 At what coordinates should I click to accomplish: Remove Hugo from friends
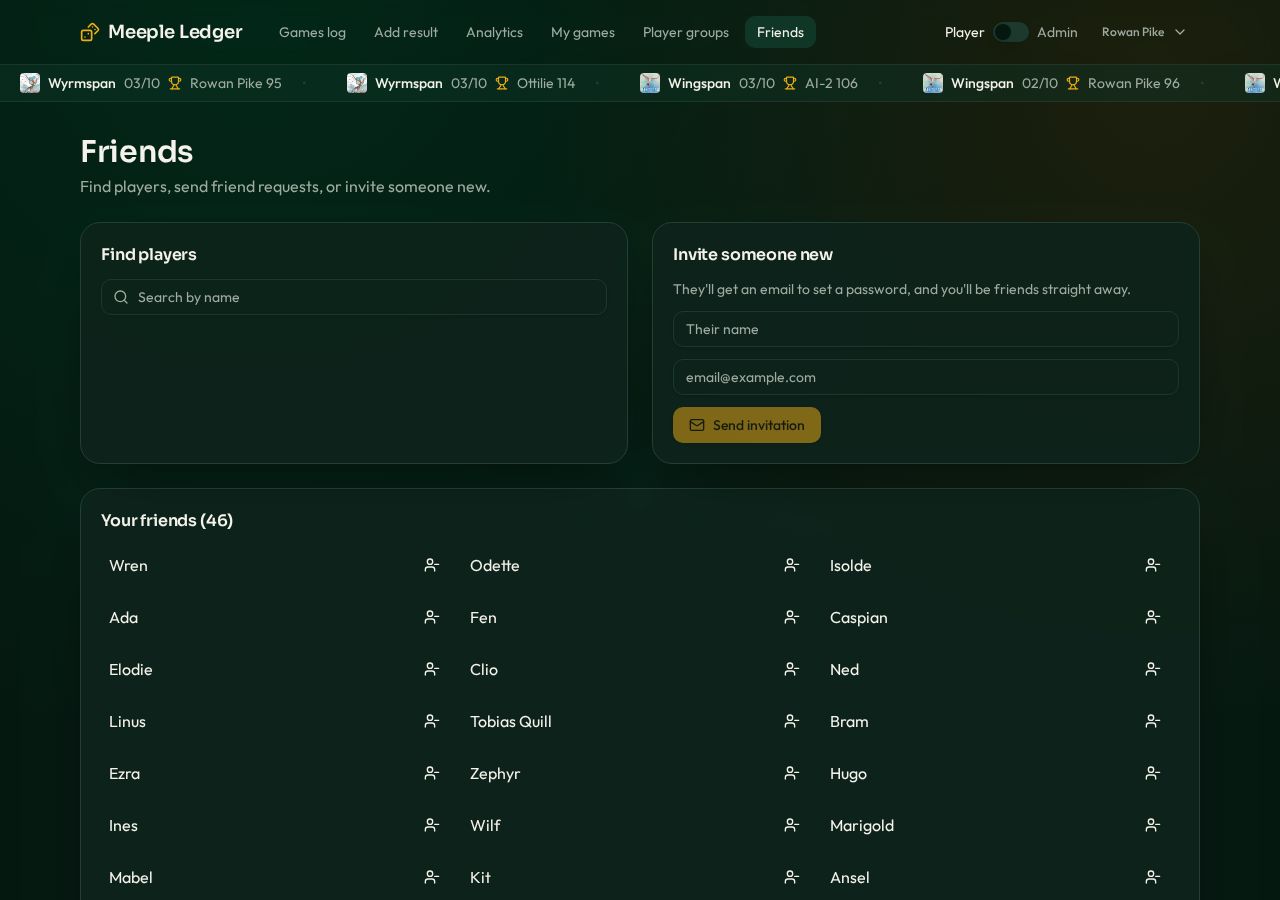tap(1153, 773)
